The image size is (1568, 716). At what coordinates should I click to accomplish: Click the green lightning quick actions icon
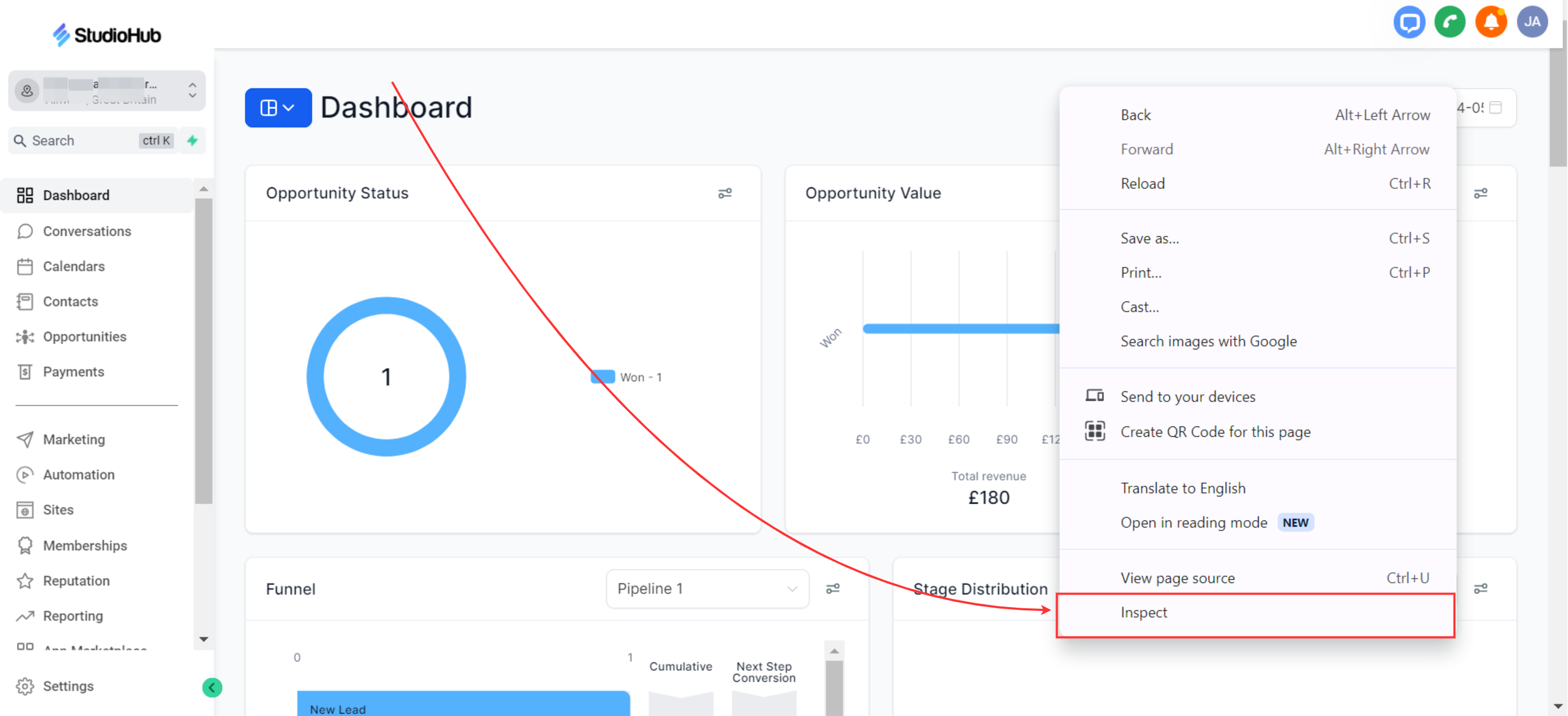(x=192, y=140)
